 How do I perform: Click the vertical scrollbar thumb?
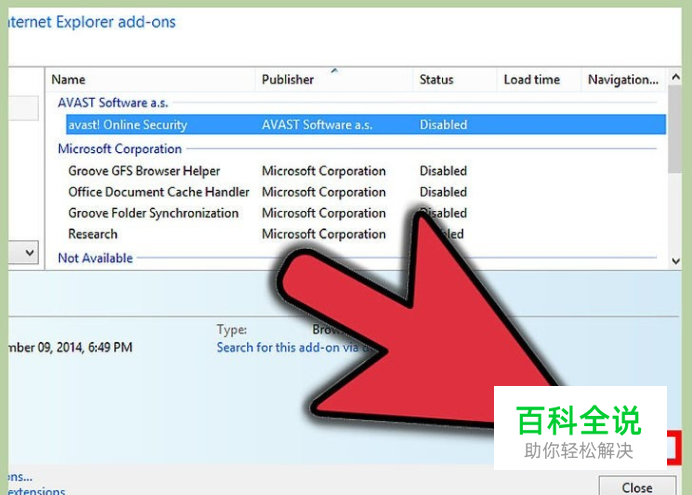point(675,129)
